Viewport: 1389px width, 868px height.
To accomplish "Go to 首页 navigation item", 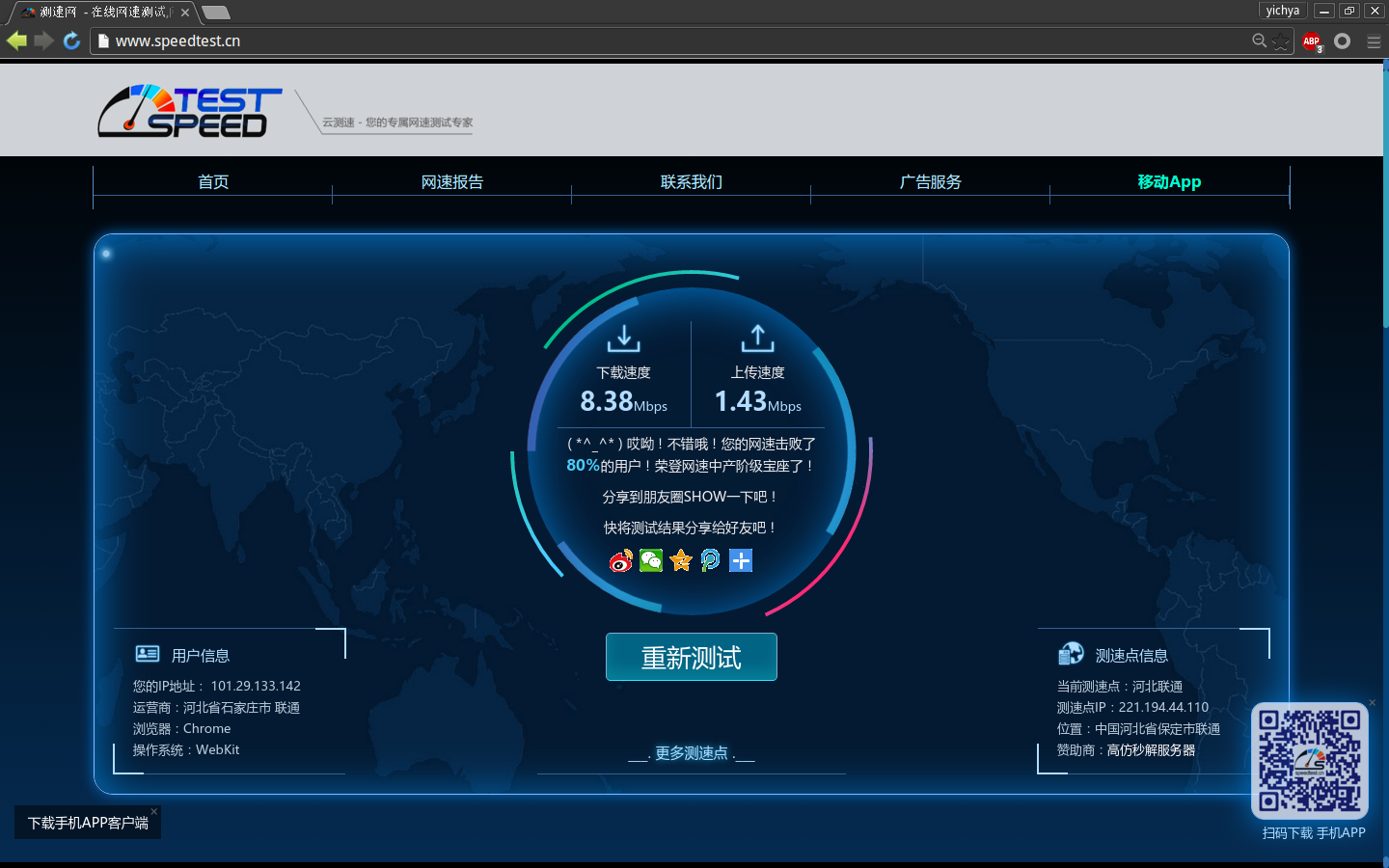I will [213, 181].
